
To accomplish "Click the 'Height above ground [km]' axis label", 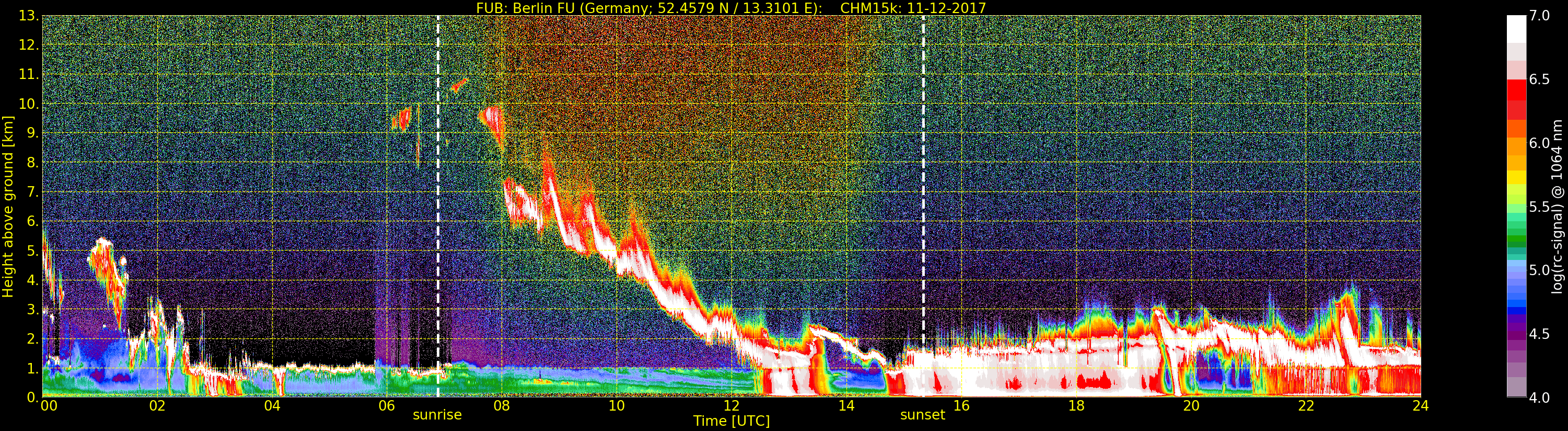I will click(8, 206).
